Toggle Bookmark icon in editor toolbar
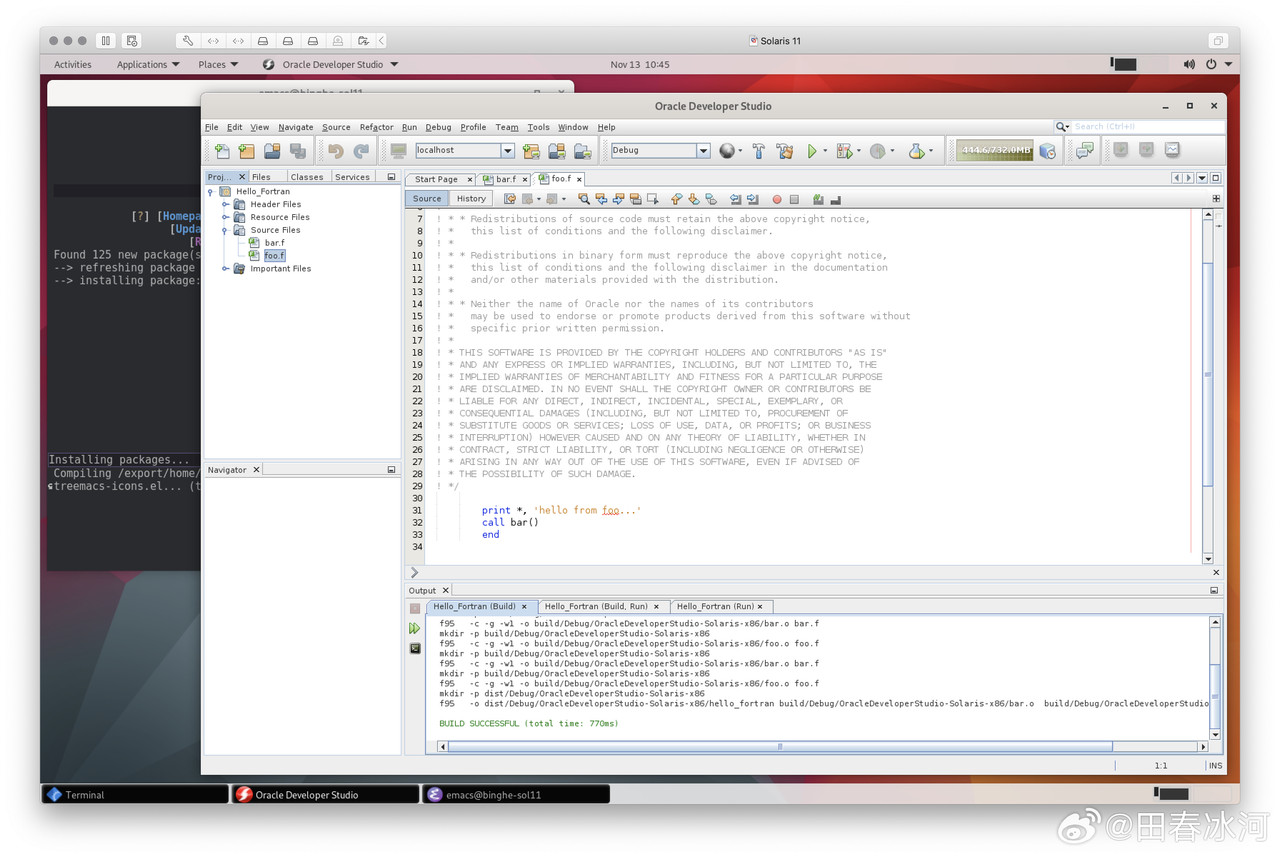The image size is (1280, 857). (711, 199)
